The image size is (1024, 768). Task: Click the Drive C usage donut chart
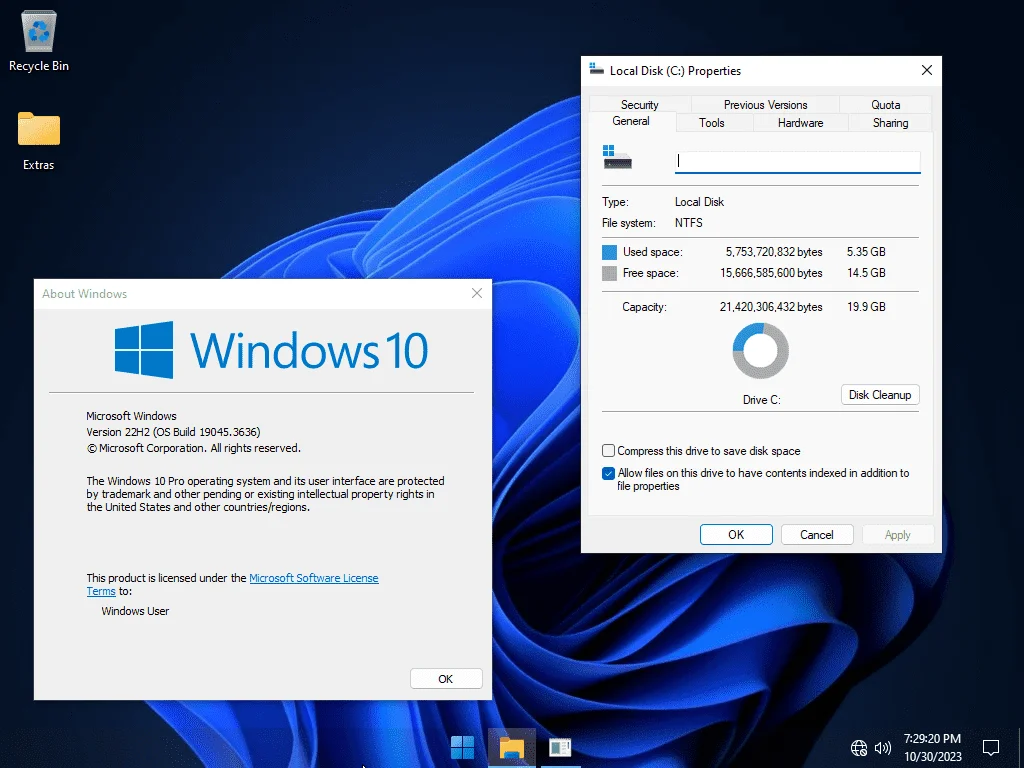(x=760, y=351)
